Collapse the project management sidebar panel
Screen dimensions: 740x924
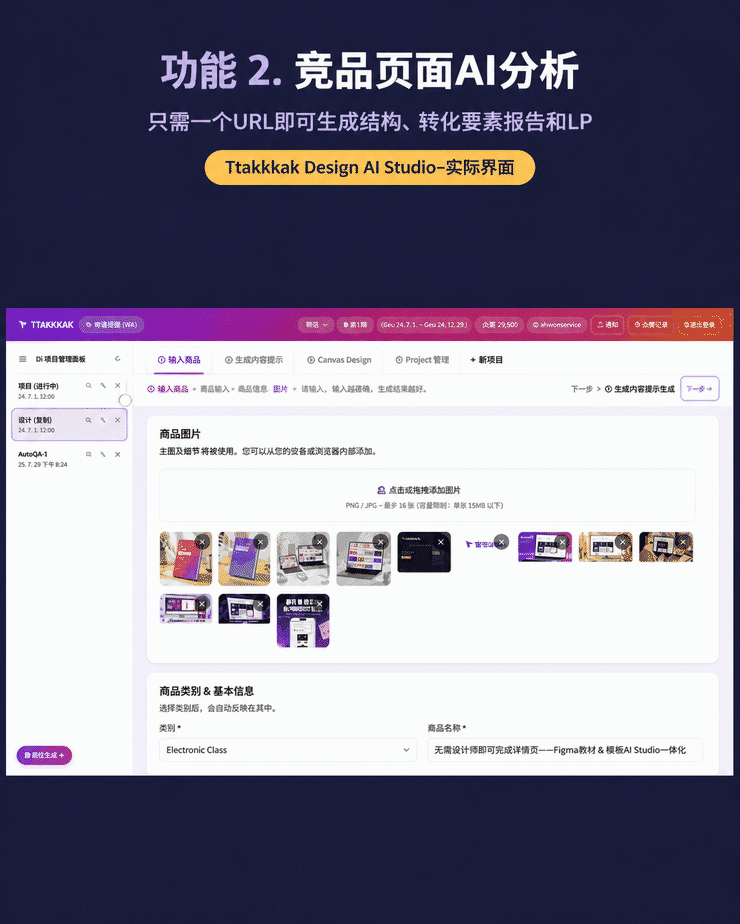click(118, 359)
